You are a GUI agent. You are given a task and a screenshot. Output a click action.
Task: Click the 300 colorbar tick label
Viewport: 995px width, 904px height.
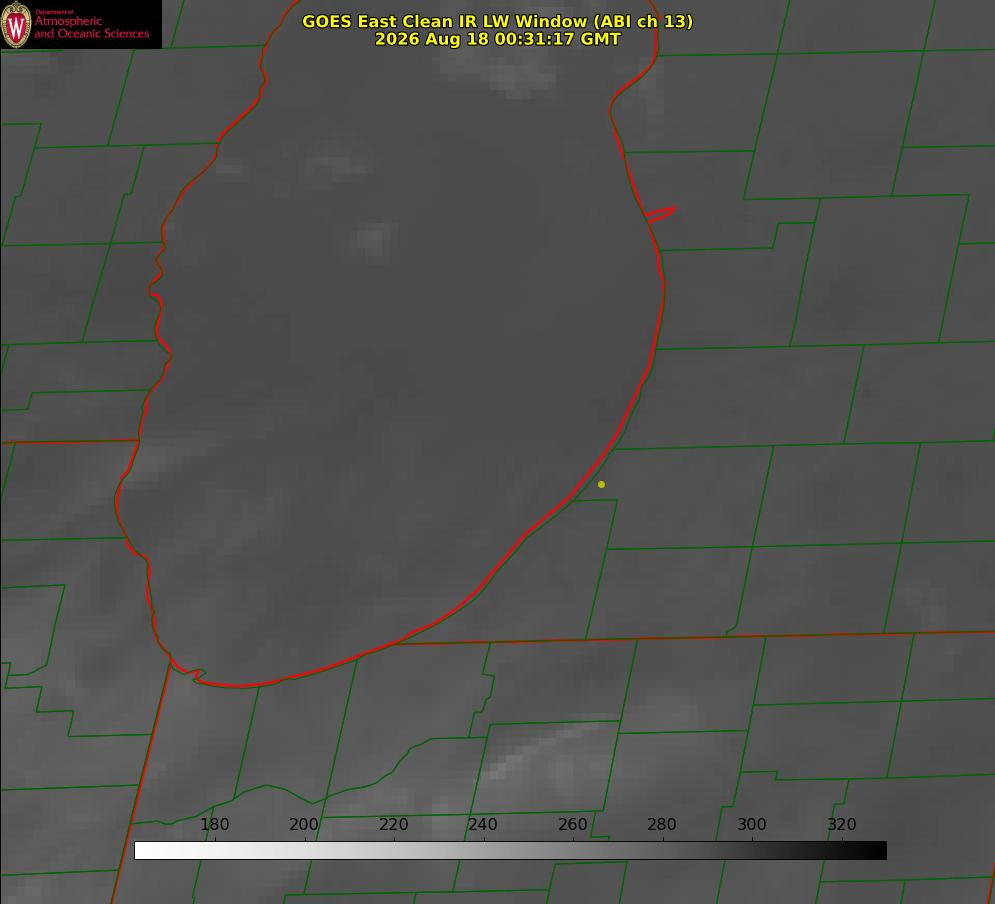tap(752, 824)
